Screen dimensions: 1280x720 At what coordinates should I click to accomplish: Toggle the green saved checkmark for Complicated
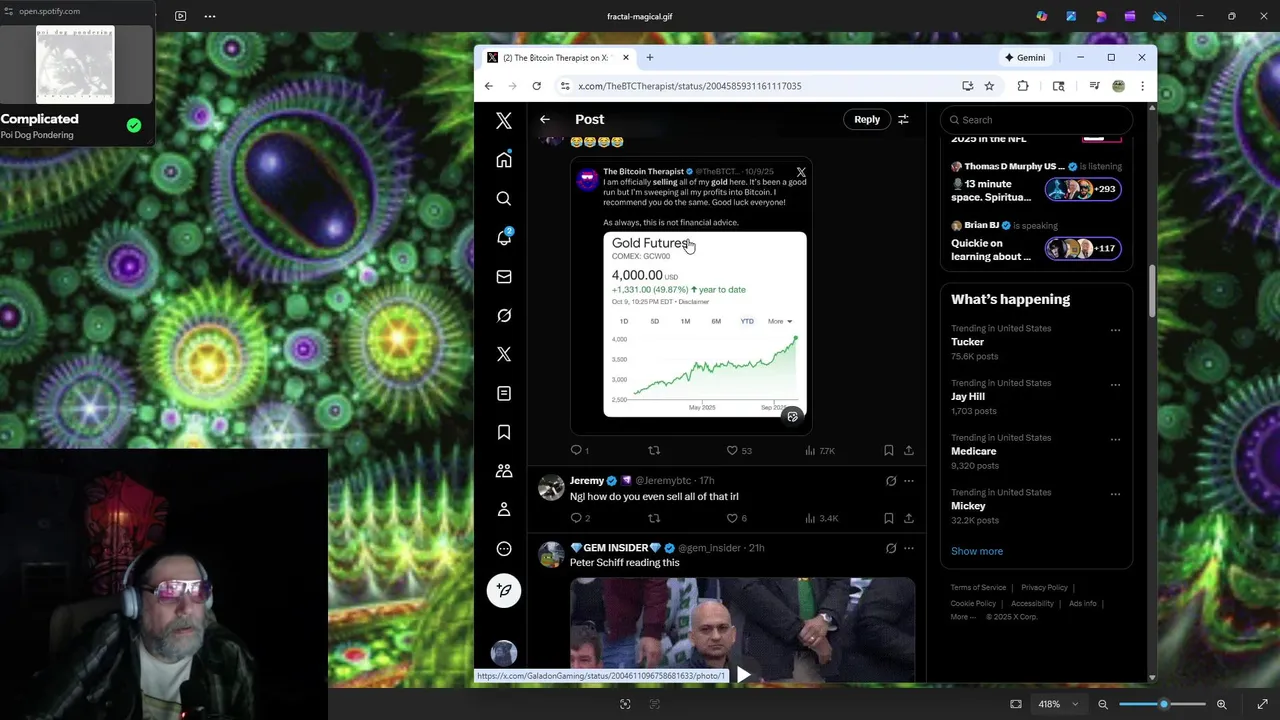tap(134, 126)
